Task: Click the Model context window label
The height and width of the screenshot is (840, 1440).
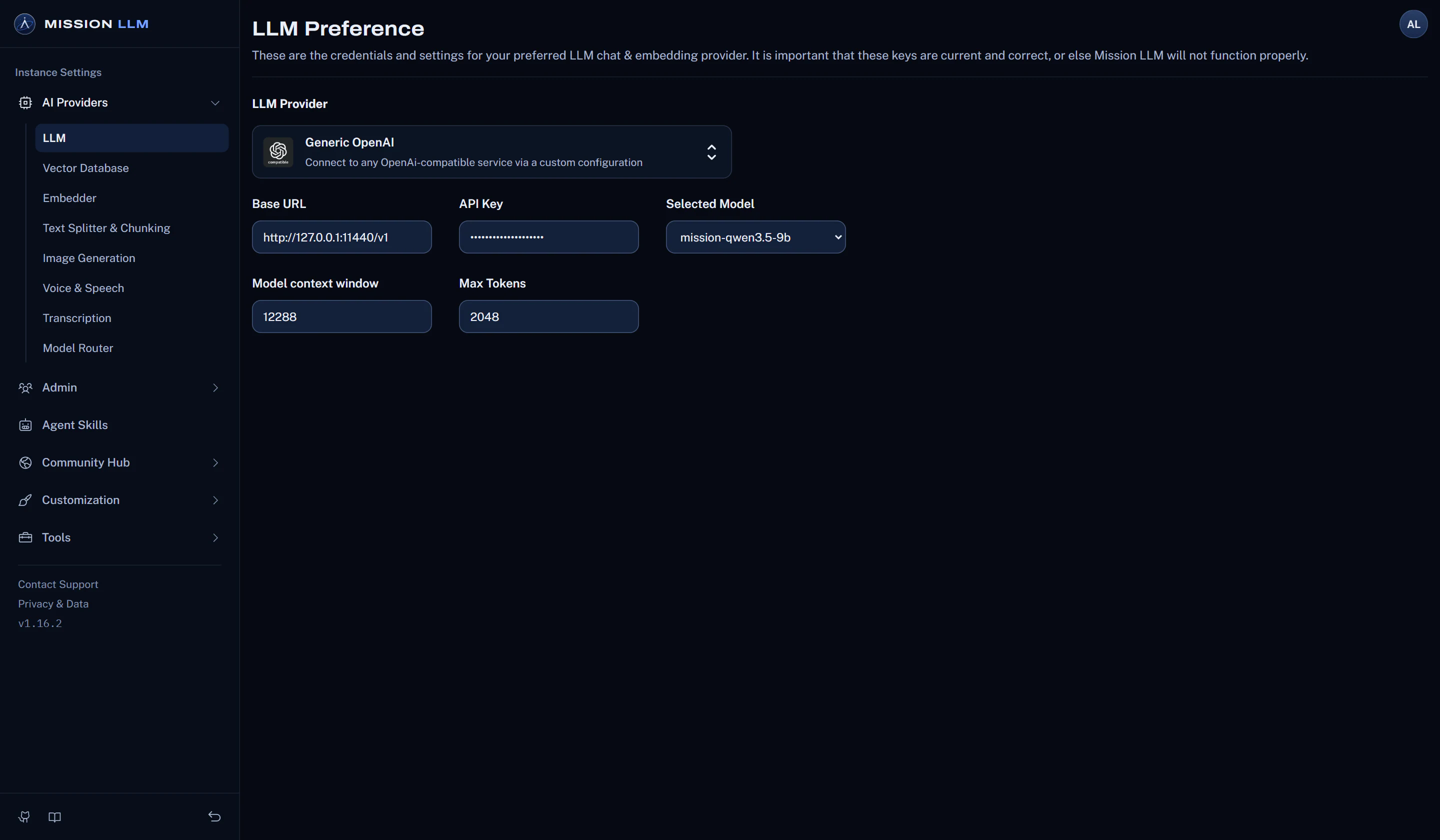Action: pyautogui.click(x=315, y=283)
